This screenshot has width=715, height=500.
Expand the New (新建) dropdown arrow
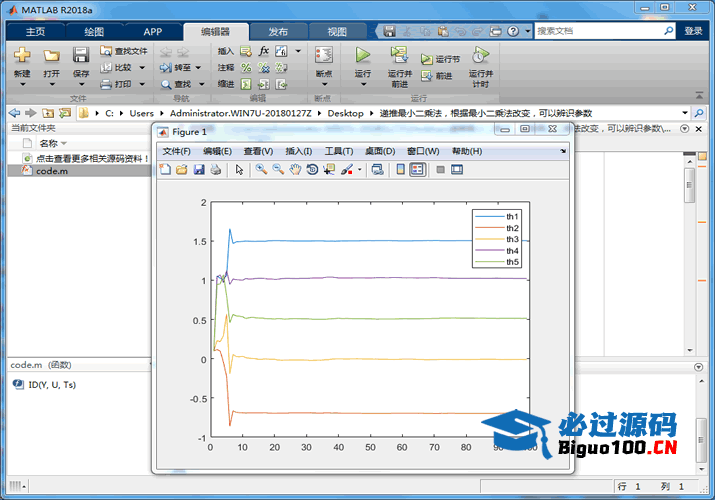22,86
